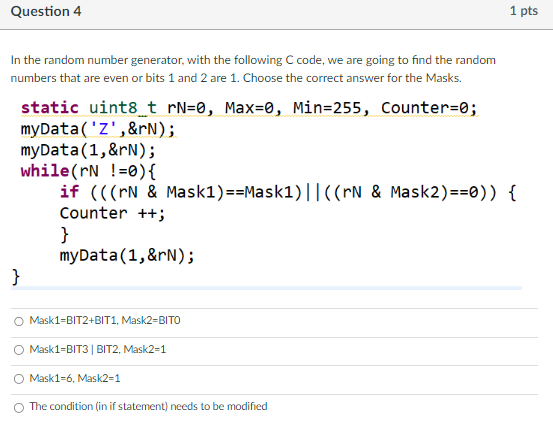This screenshot has width=553, height=436.
Task: Click the answer text 'Mask1=6, Mask2=1'
Action: click(75, 378)
